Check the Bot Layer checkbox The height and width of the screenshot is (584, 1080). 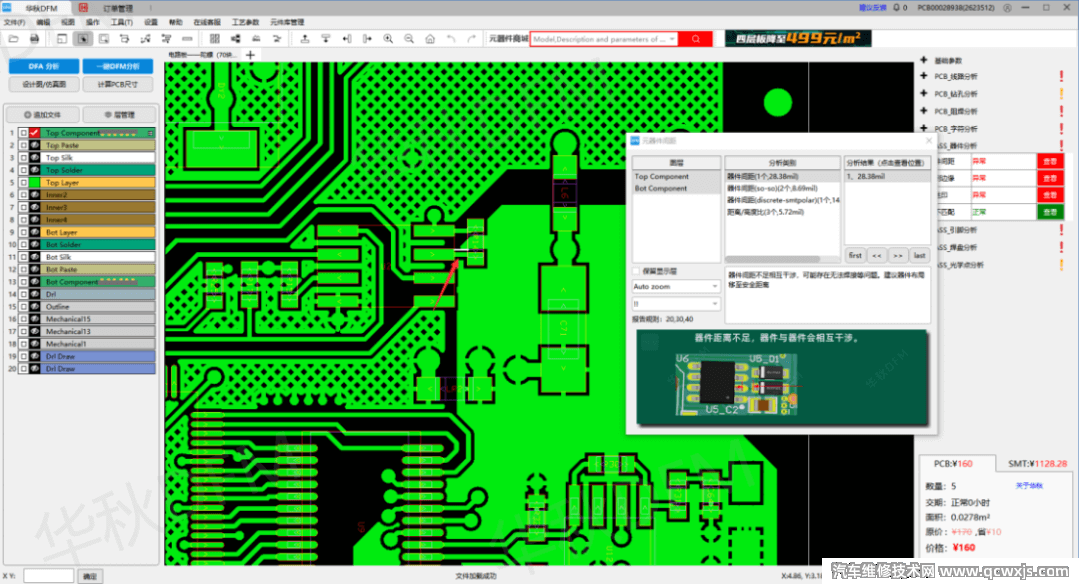[x=23, y=233]
